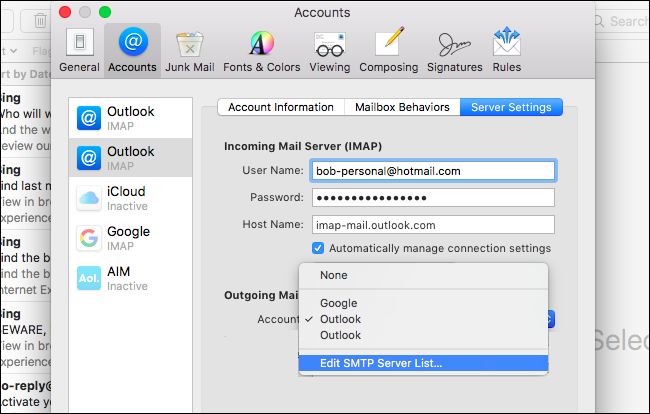Screen dimensions: 650x414
Task: Close the Accounts window with red button
Action: point(65,12)
